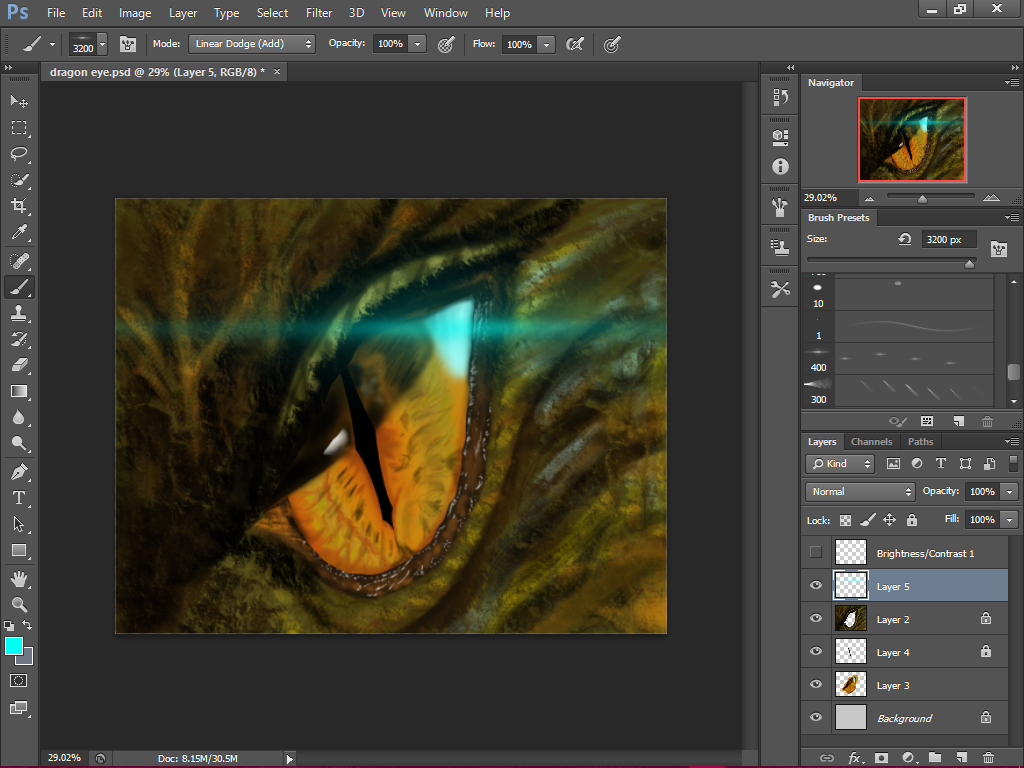Open the Info panel from the dock

(x=779, y=167)
